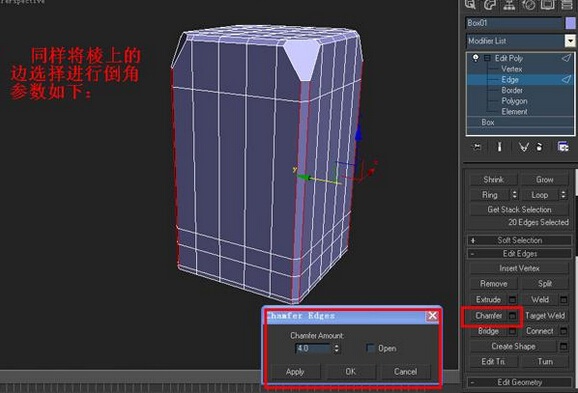Open Extrude settings box icon

pyautogui.click(x=512, y=299)
